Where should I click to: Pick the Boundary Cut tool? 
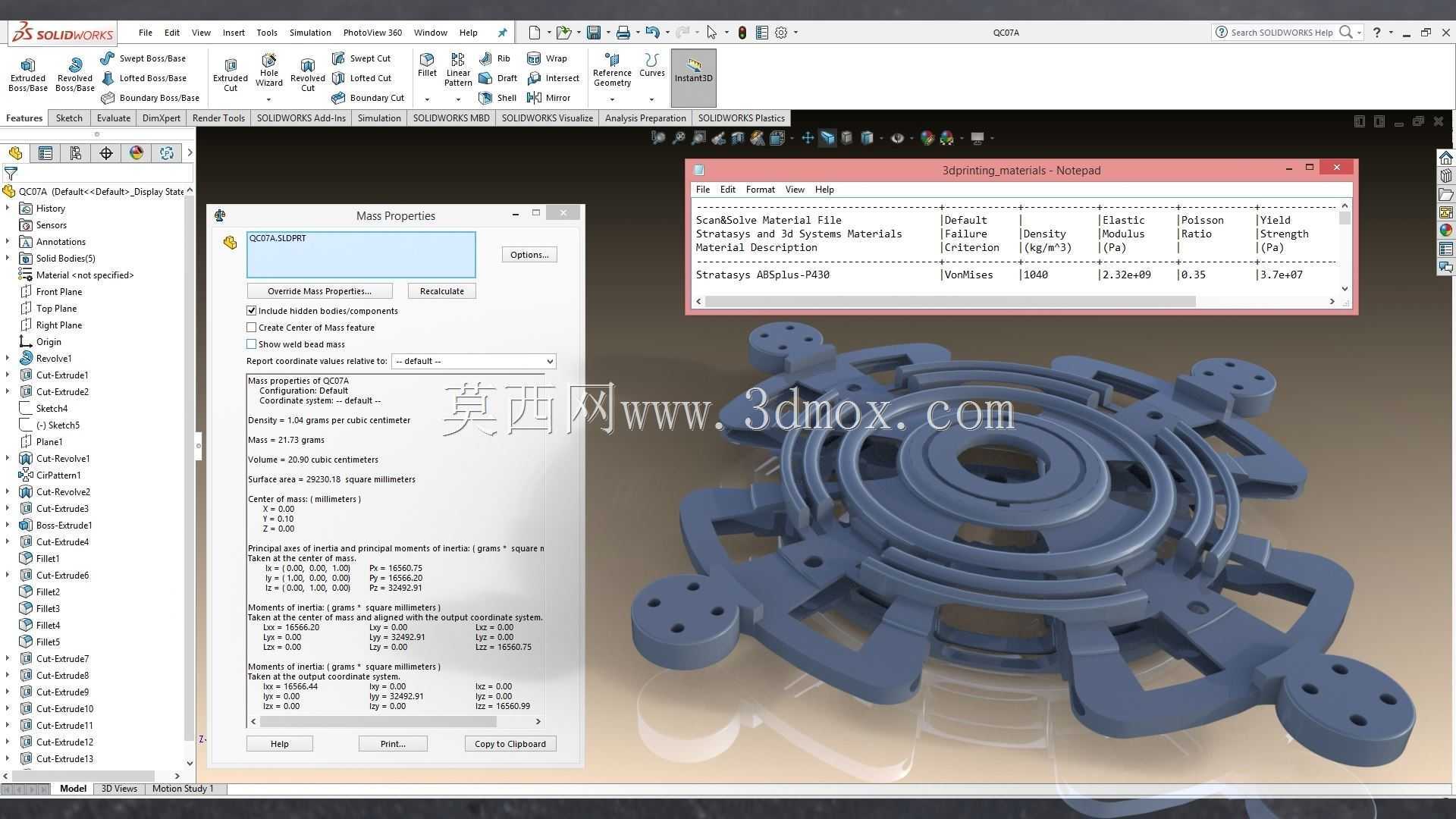368,98
